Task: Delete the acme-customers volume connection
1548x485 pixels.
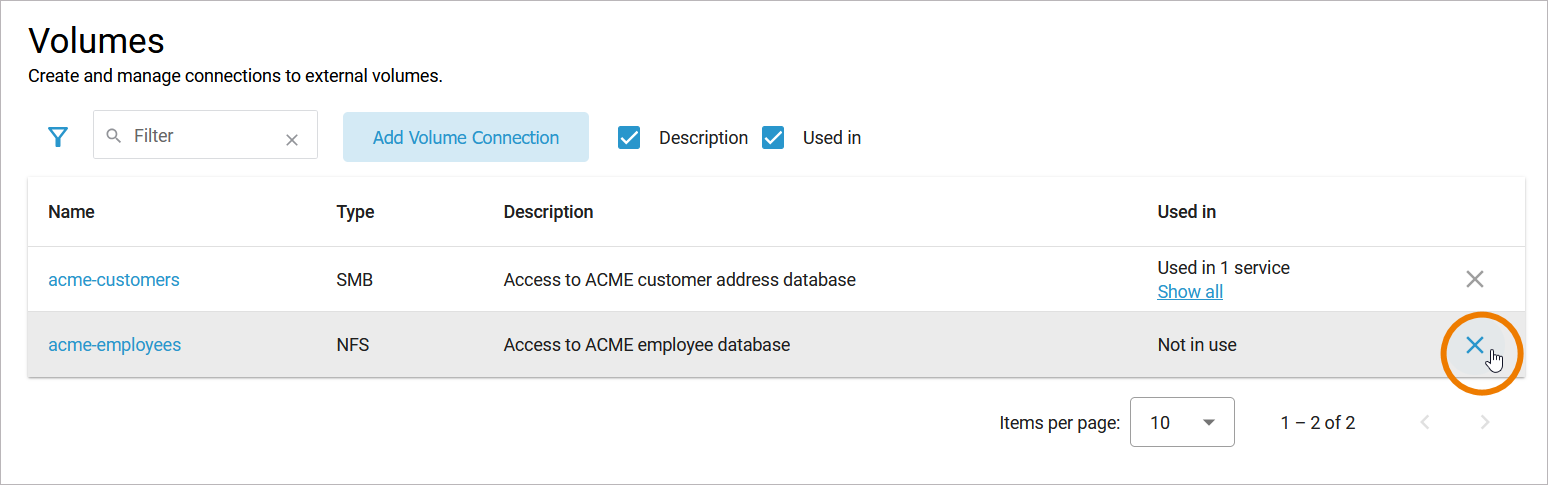Action: [x=1474, y=279]
